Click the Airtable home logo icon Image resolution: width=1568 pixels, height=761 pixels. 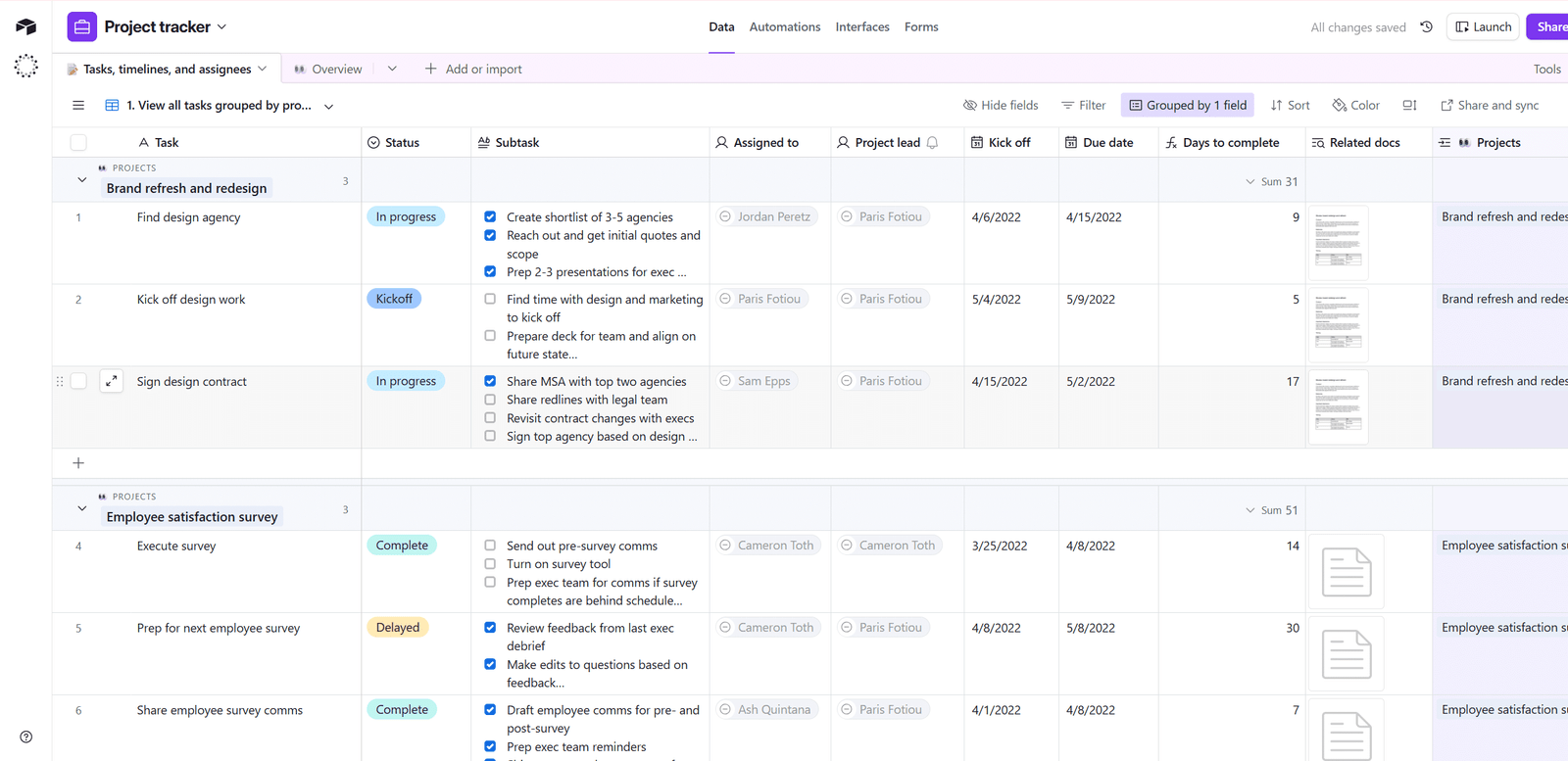click(26, 26)
